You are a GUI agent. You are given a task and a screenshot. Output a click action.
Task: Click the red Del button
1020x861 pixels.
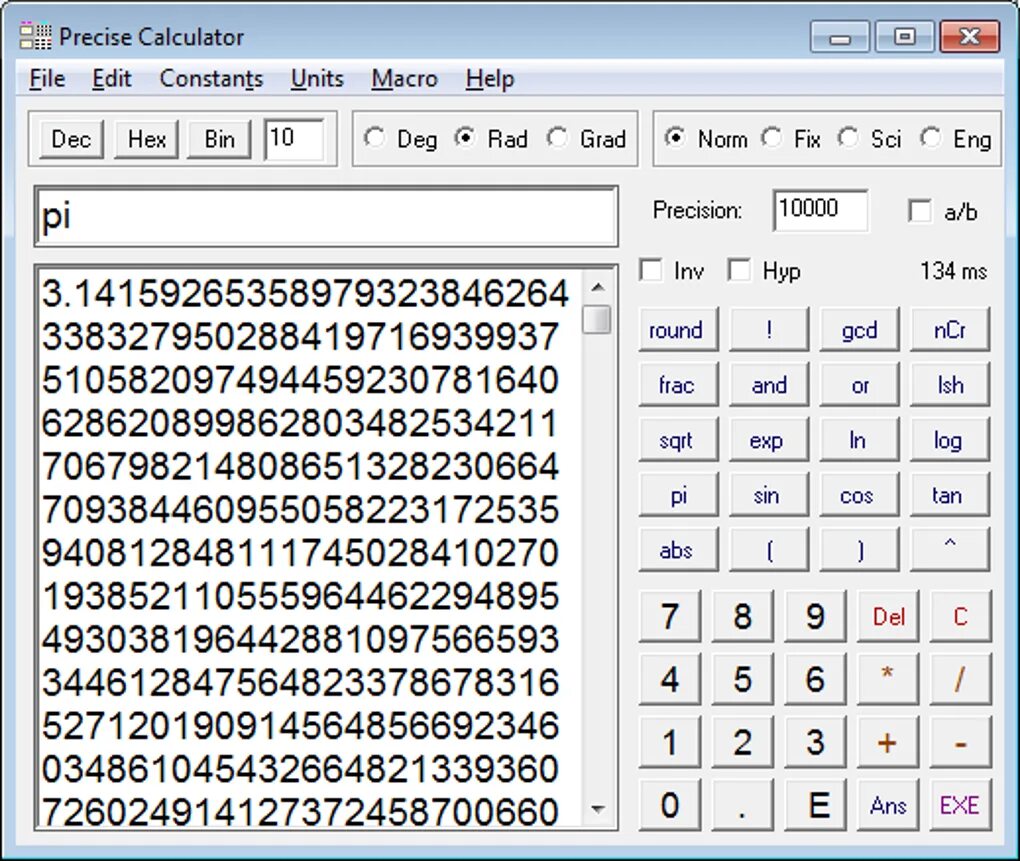tap(888, 616)
